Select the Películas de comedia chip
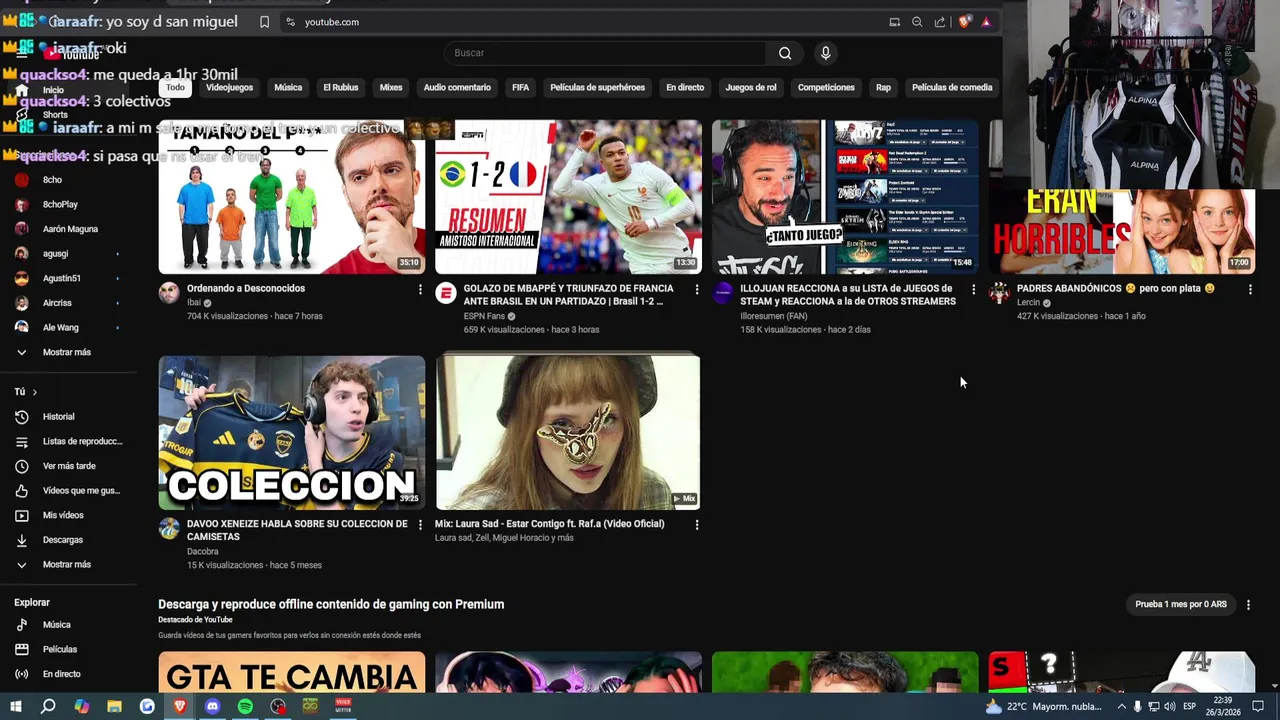1280x720 pixels. [x=952, y=87]
